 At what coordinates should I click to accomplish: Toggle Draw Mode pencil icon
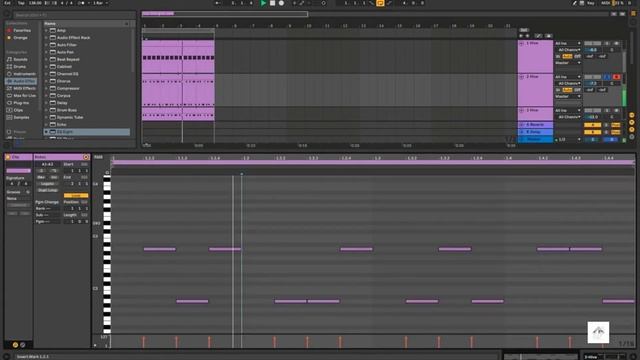[x=575, y=3]
